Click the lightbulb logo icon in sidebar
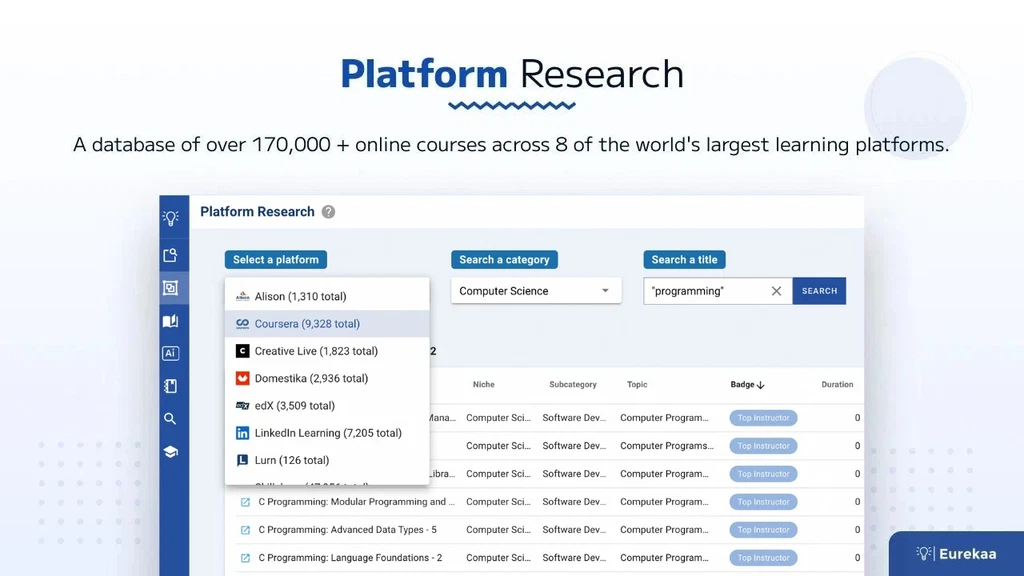Screen dimensions: 1024x576 (x=171, y=217)
